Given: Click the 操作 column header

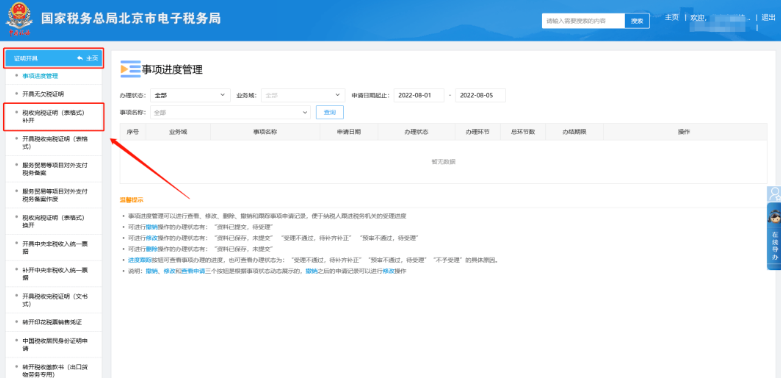Looking at the screenshot, I should point(684,132).
